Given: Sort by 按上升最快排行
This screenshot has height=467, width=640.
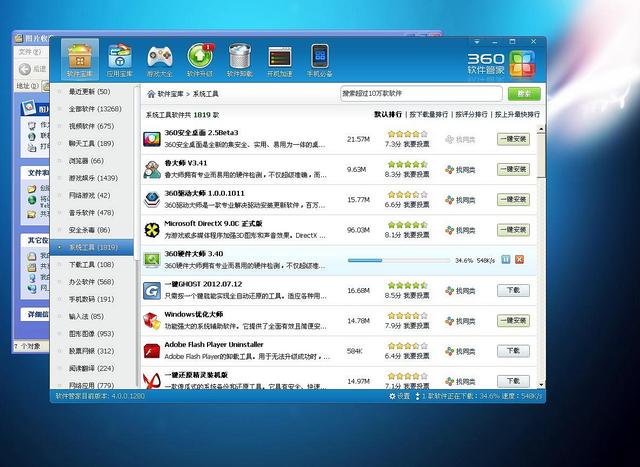Looking at the screenshot, I should pyautogui.click(x=518, y=115).
